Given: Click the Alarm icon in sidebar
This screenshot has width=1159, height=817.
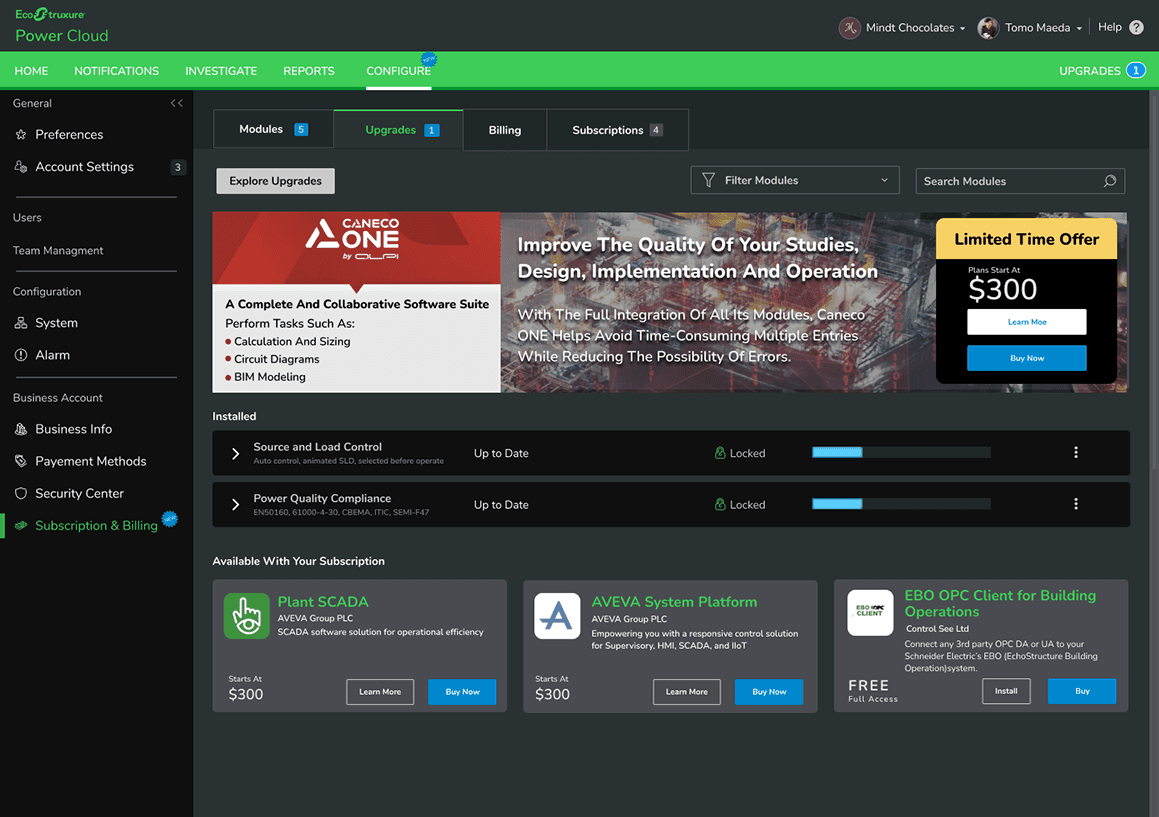Looking at the screenshot, I should coord(21,355).
